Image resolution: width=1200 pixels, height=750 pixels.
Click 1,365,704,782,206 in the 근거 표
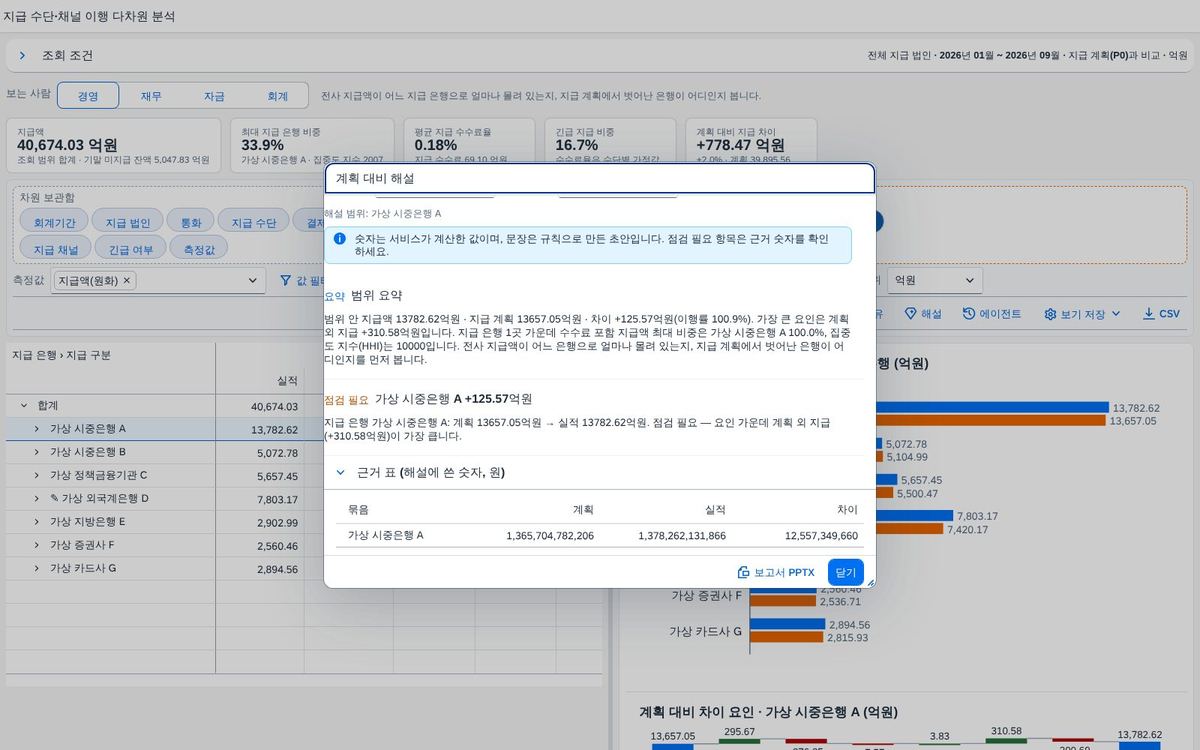tap(550, 536)
